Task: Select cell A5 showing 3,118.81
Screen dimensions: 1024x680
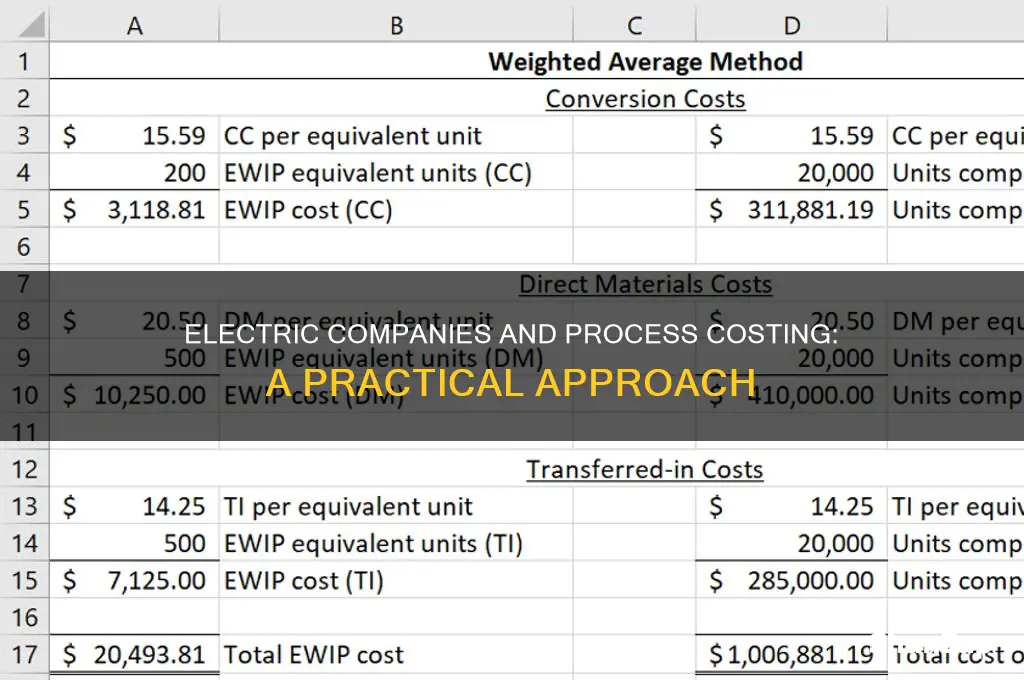Action: tap(135, 210)
